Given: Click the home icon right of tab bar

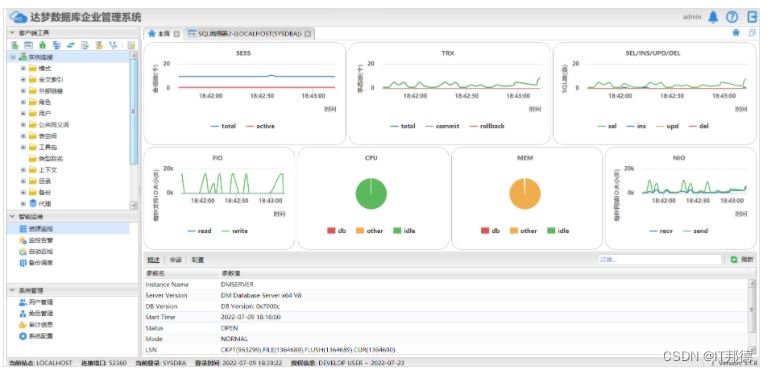Looking at the screenshot, I should coord(736,33).
